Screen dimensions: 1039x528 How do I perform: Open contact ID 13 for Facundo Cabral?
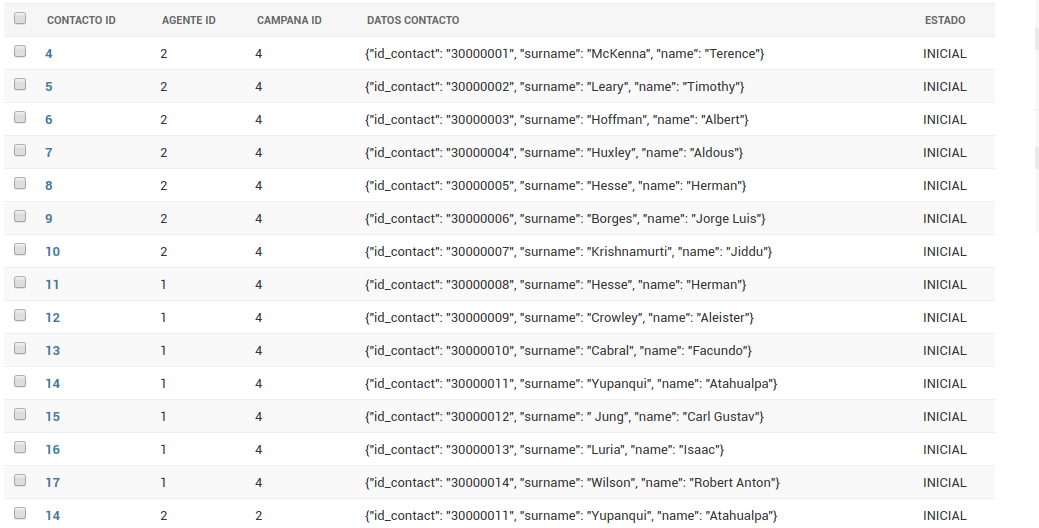[x=52, y=351]
